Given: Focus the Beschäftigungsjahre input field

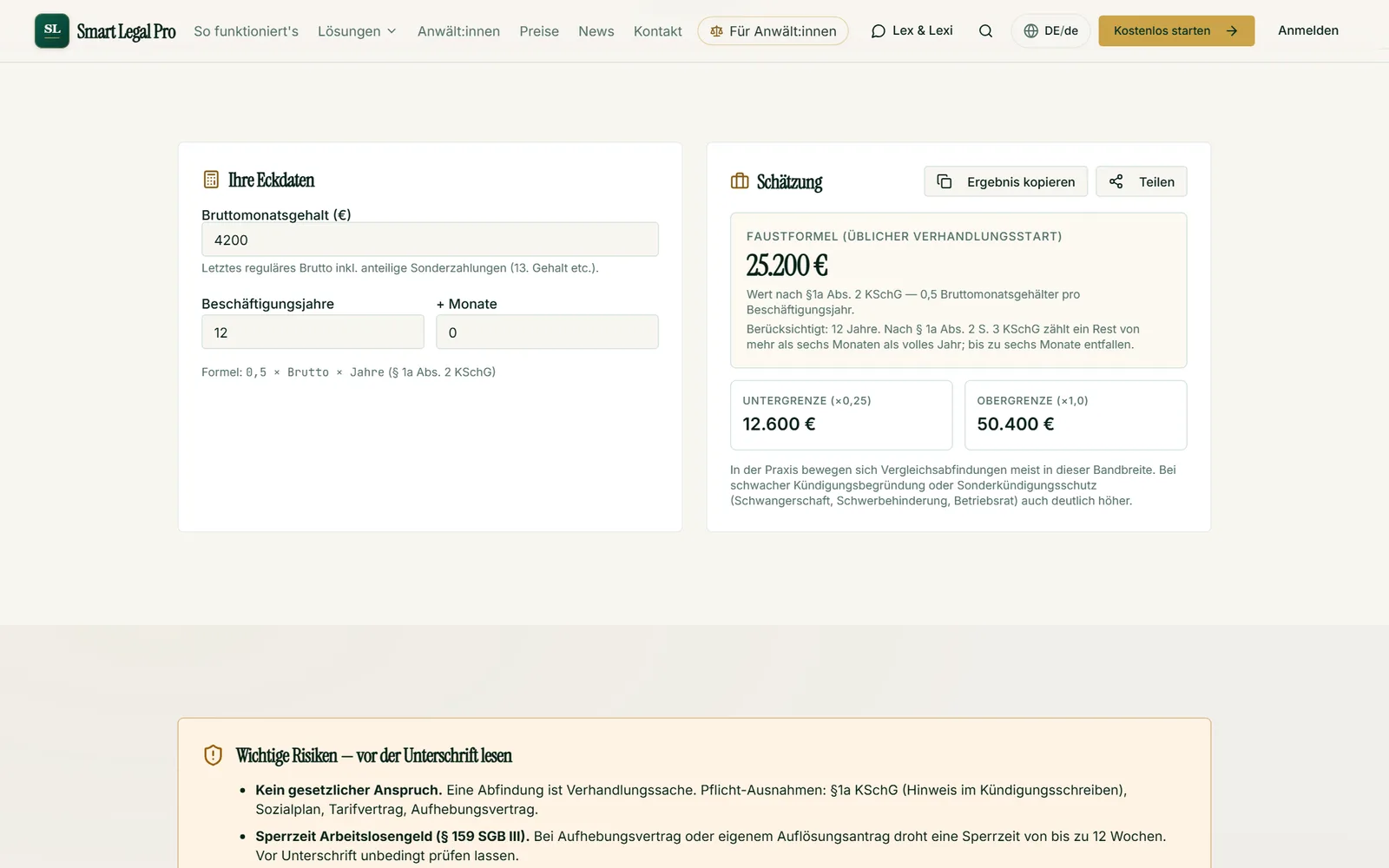Looking at the screenshot, I should [313, 332].
